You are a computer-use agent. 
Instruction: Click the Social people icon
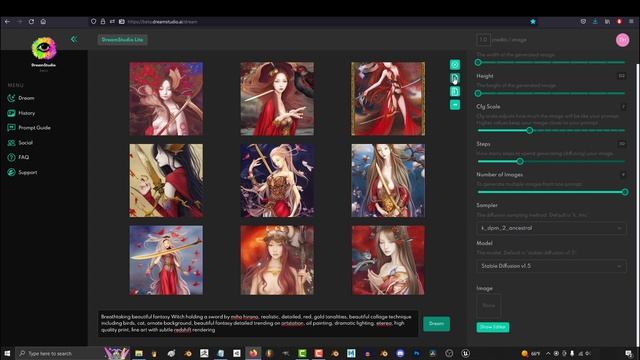[11, 142]
